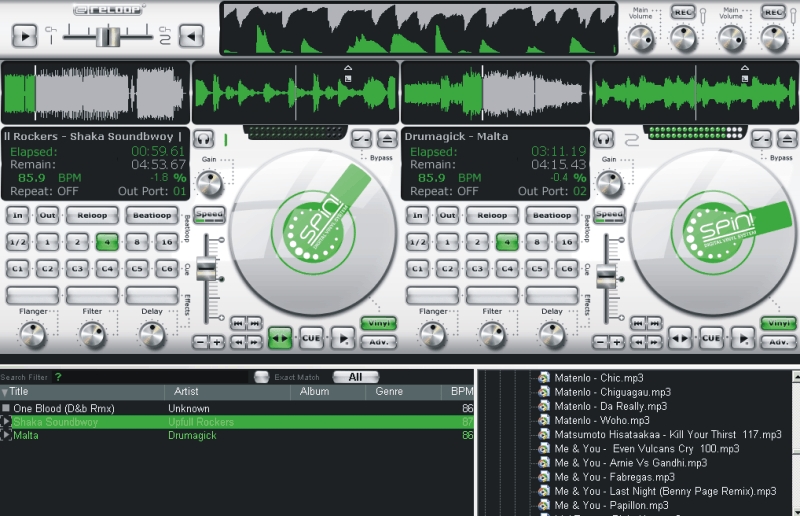This screenshot has height=516, width=800.
Task: Toggle the Speed button on the right deck
Action: pos(608,215)
